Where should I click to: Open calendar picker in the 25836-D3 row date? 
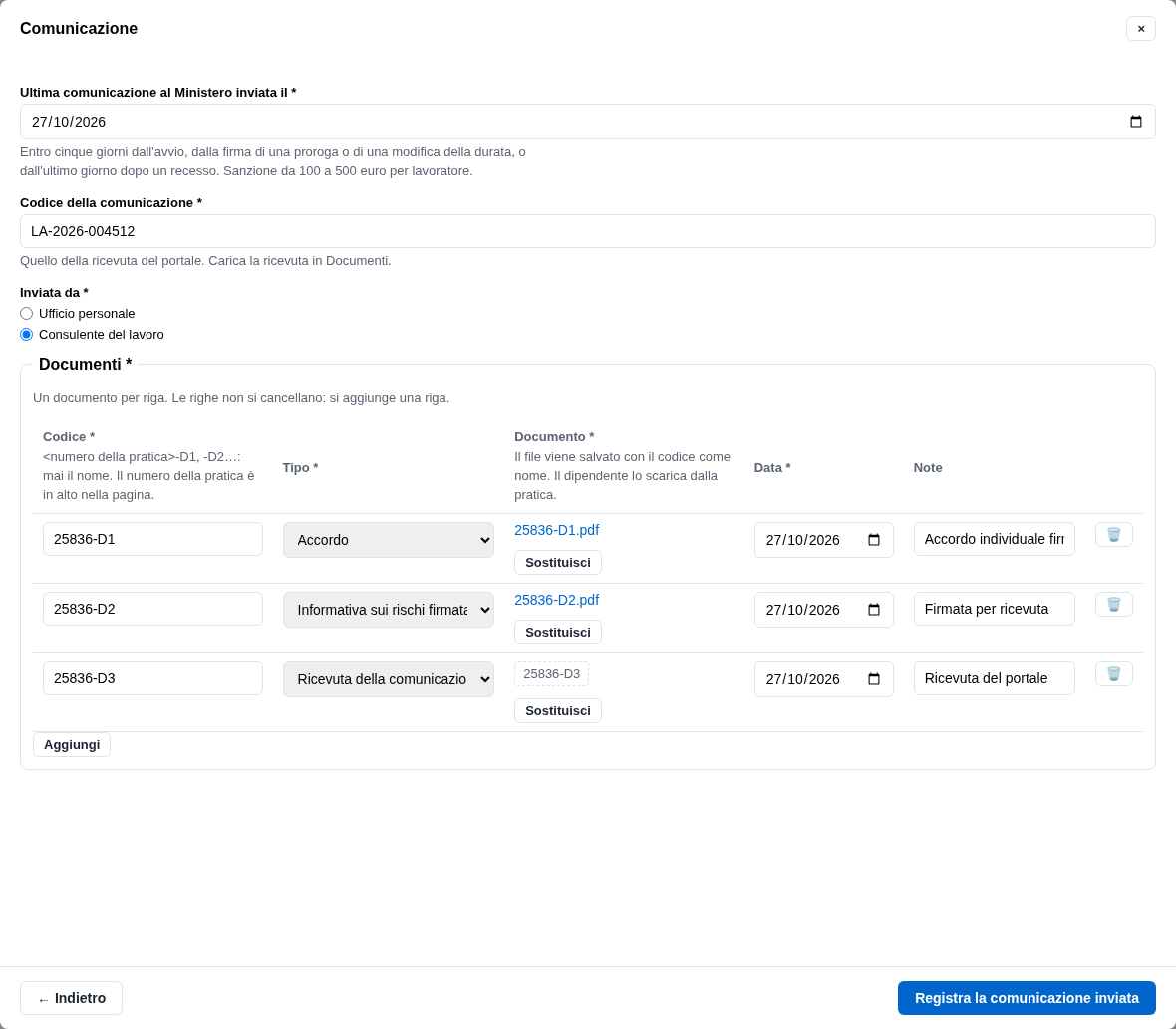tap(874, 679)
